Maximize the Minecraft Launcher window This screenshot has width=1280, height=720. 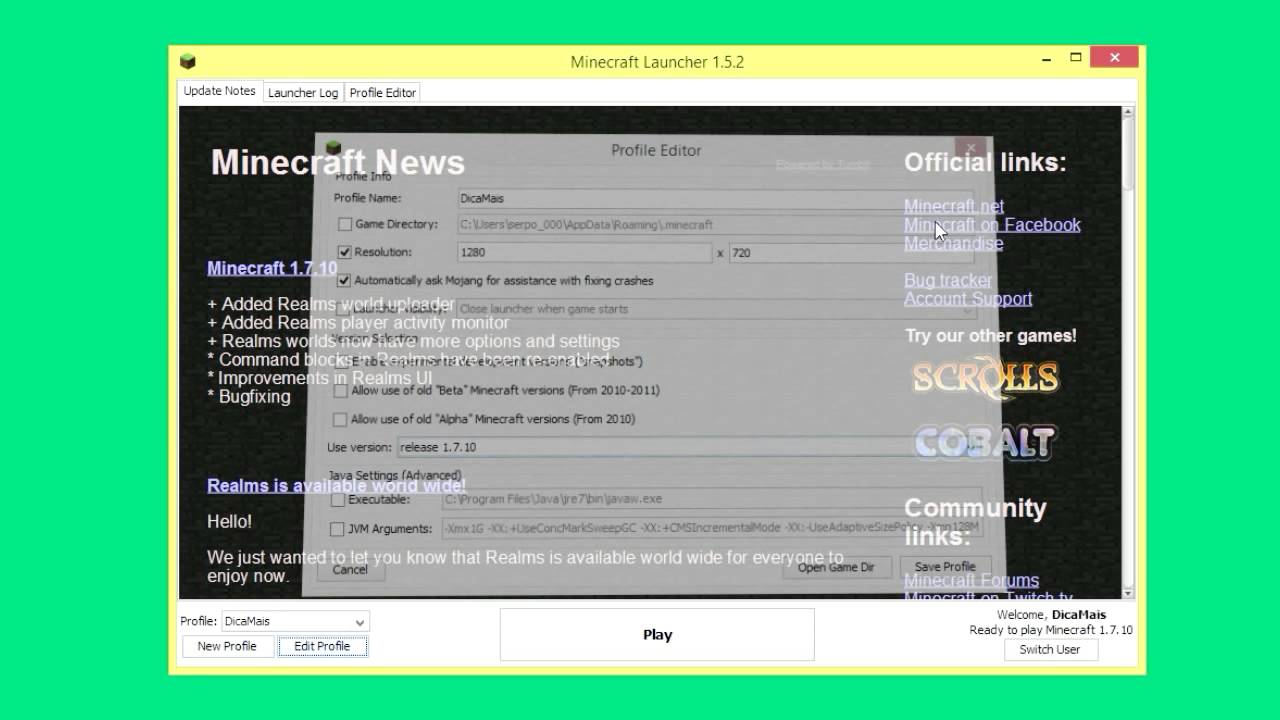click(1076, 58)
